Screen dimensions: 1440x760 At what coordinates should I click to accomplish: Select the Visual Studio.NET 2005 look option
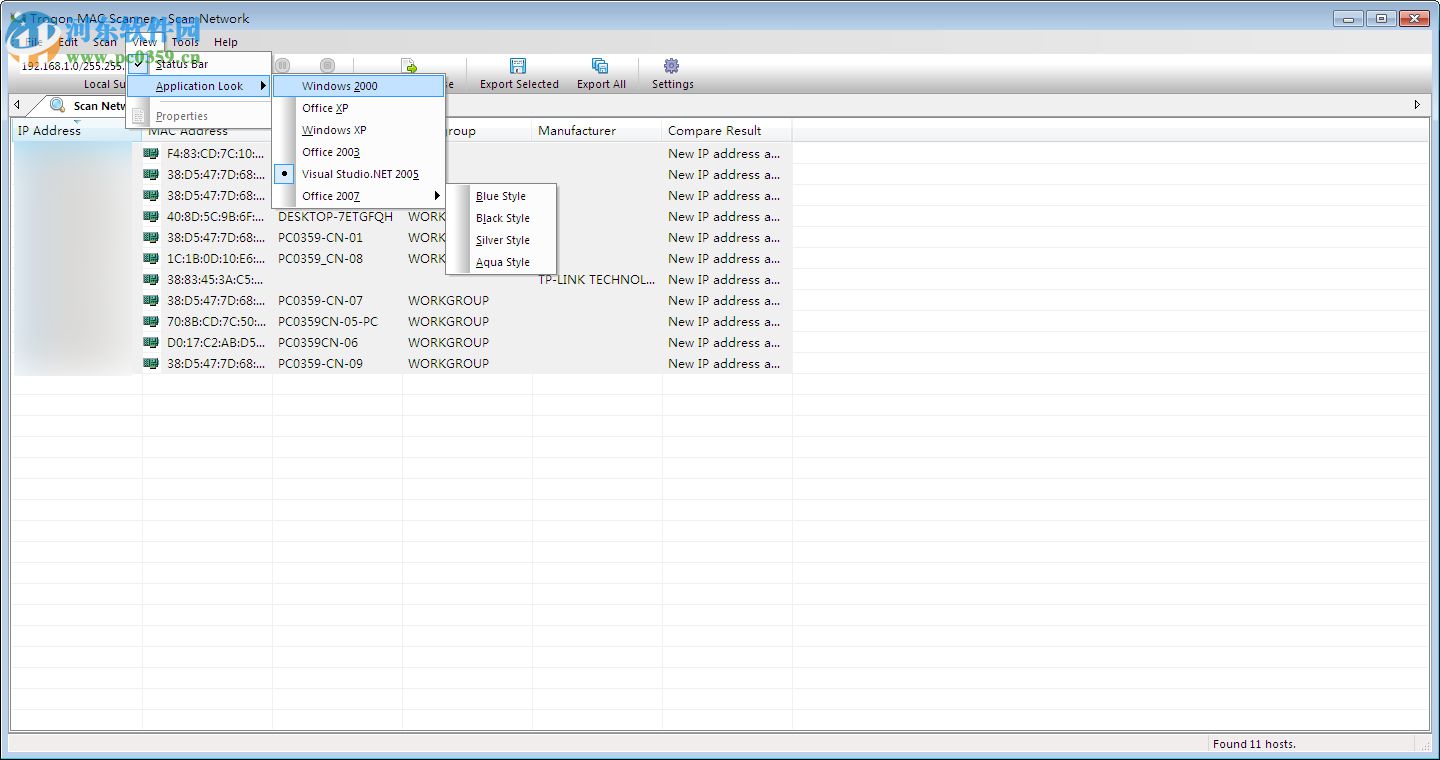click(360, 174)
